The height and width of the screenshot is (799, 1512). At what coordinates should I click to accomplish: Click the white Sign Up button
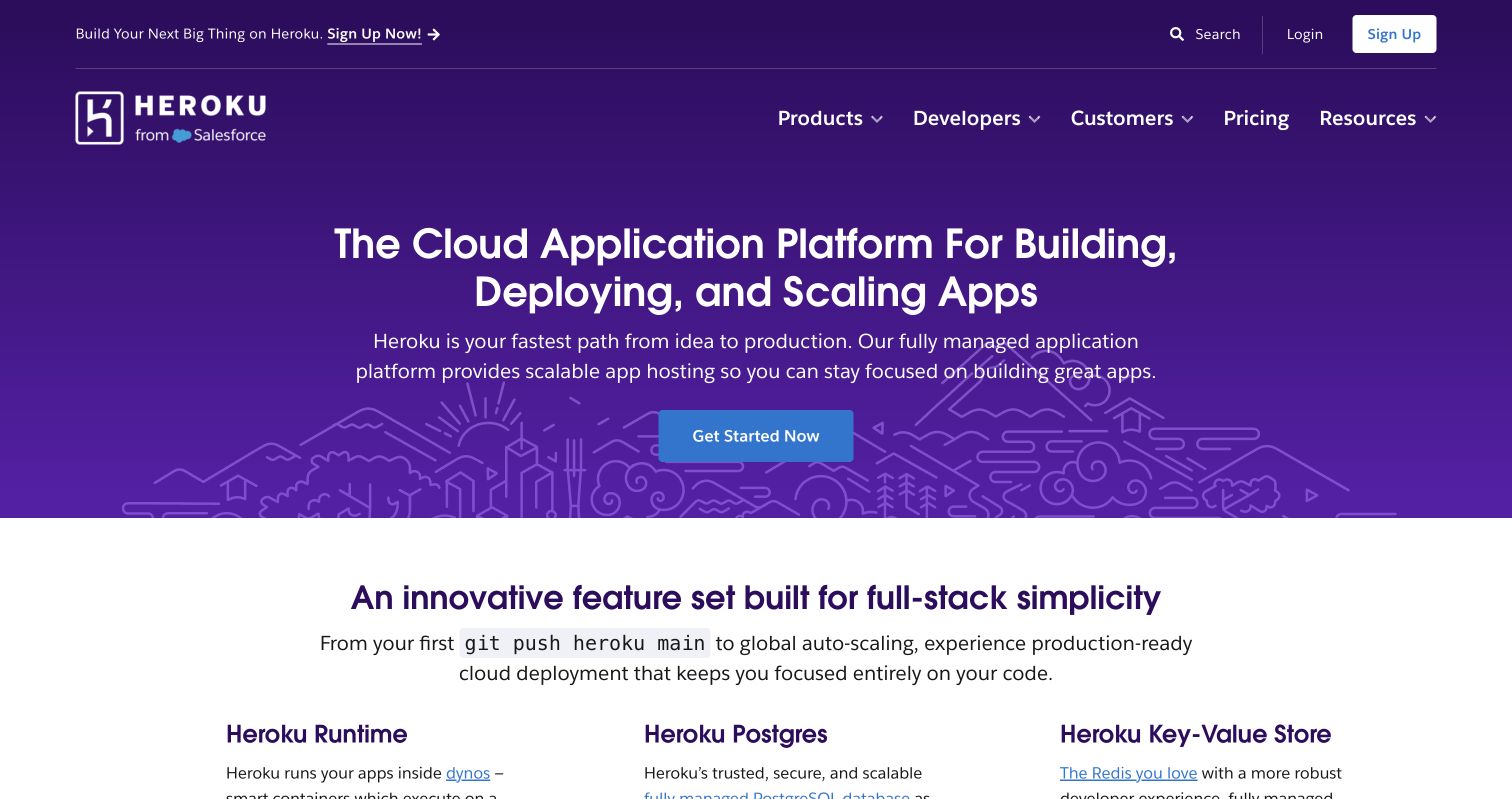pos(1394,34)
